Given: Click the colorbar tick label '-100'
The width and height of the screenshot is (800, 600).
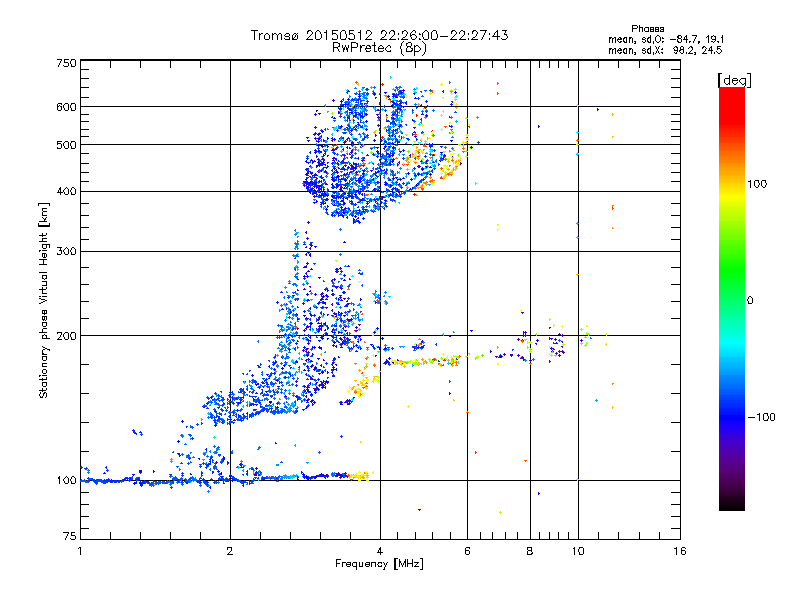Looking at the screenshot, I should 762,417.
